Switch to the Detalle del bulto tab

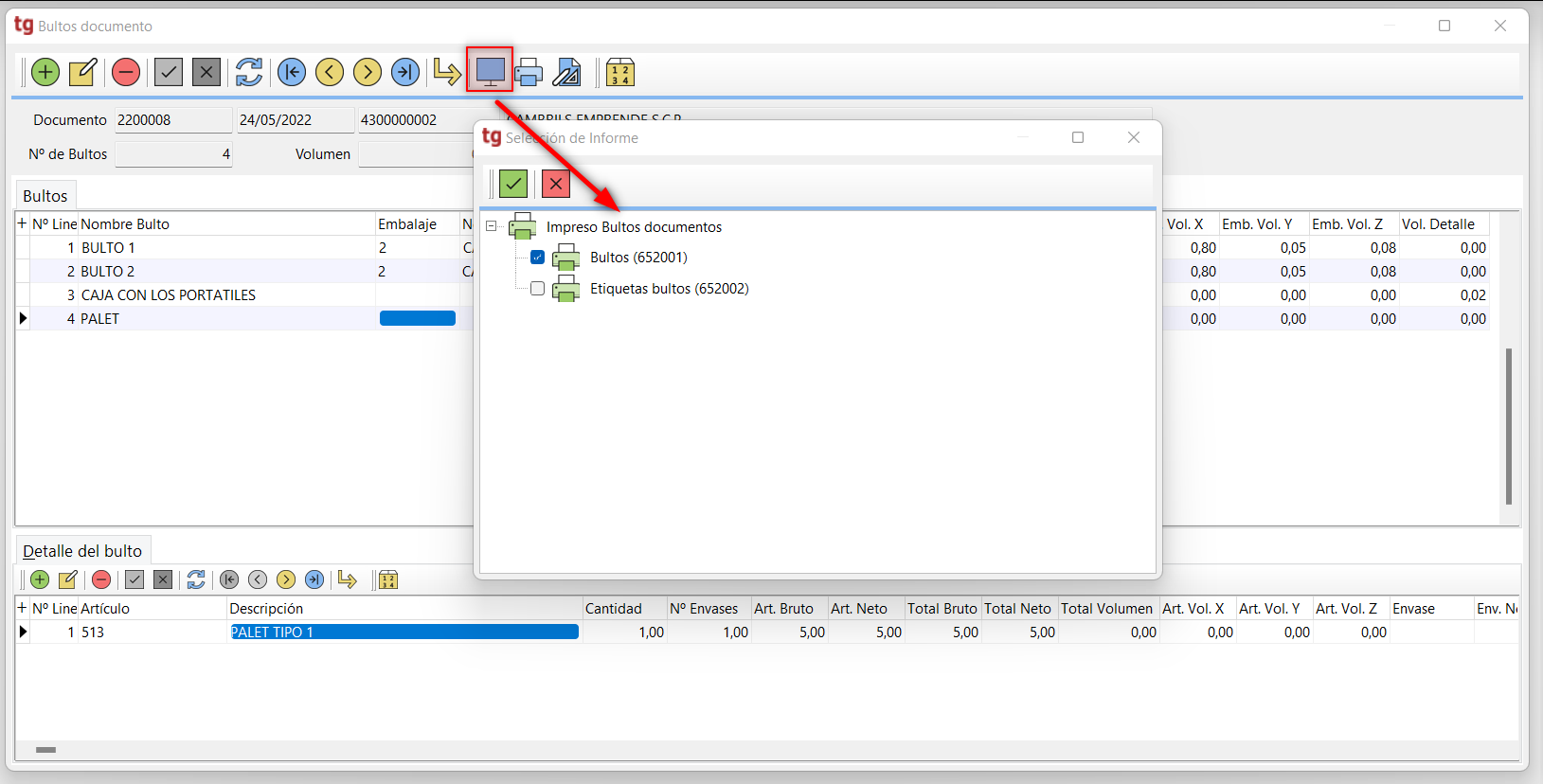82,551
